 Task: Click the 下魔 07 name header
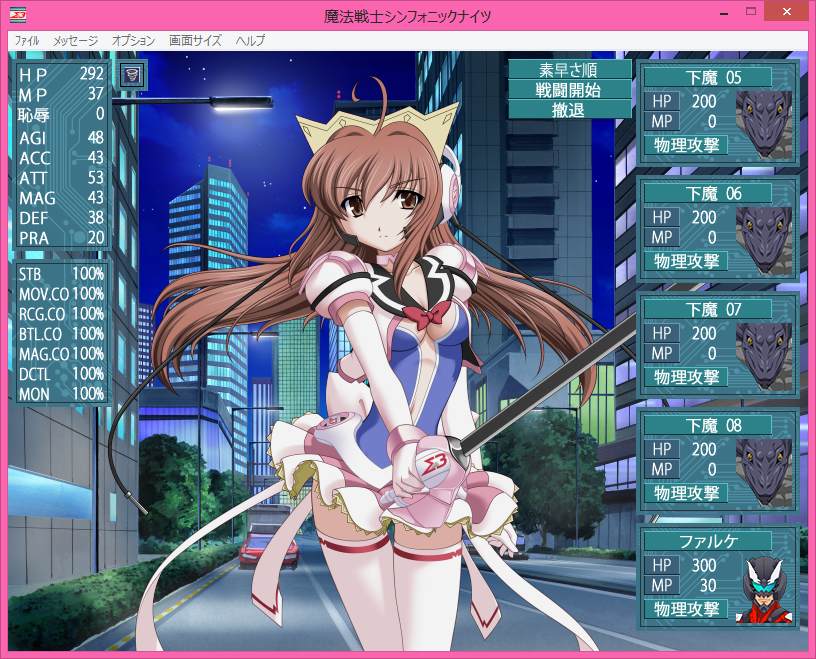[708, 310]
